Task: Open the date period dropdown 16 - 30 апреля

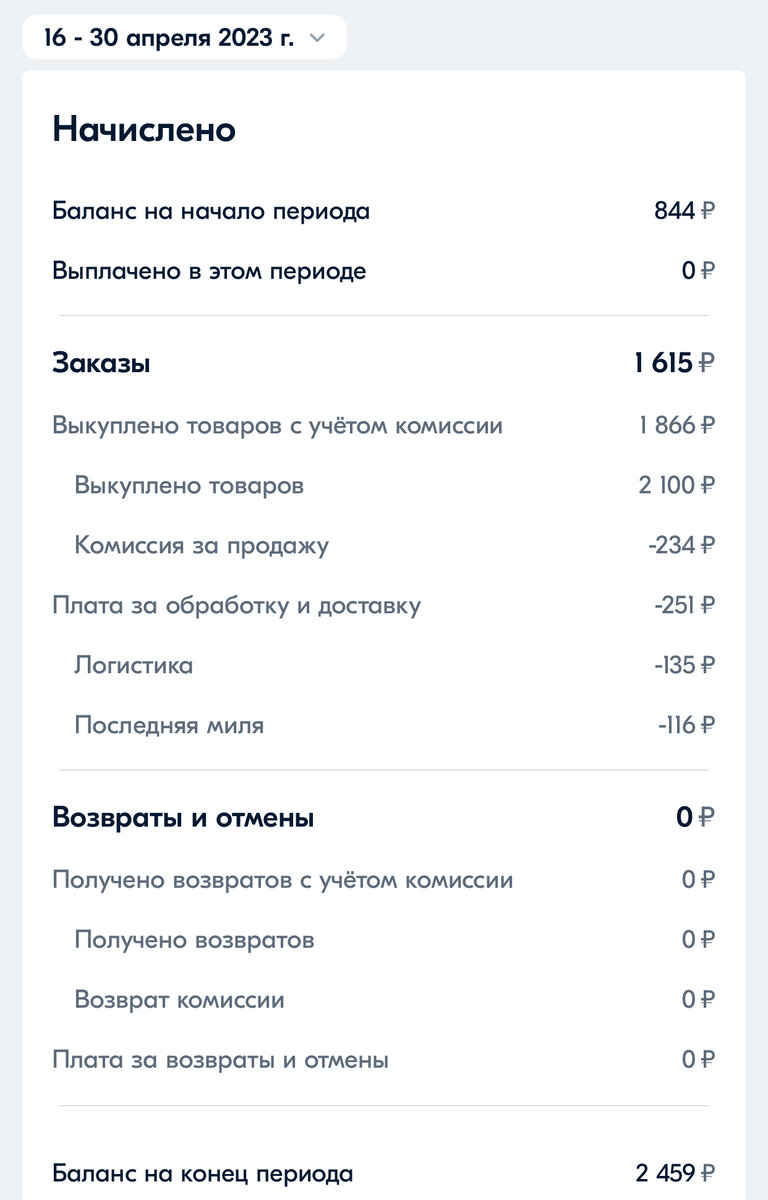Action: click(x=185, y=38)
